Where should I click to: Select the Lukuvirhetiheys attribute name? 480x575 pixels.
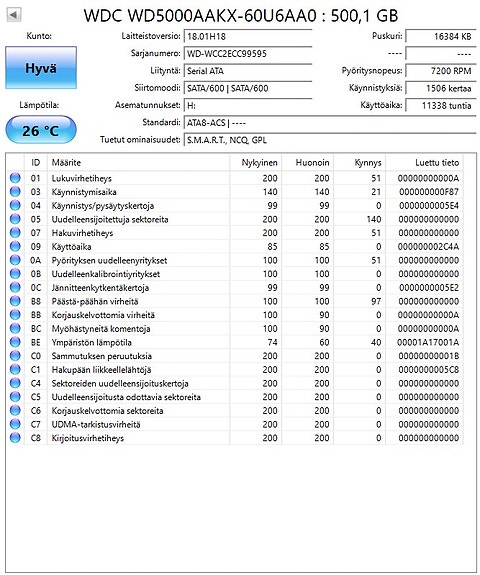(81, 178)
